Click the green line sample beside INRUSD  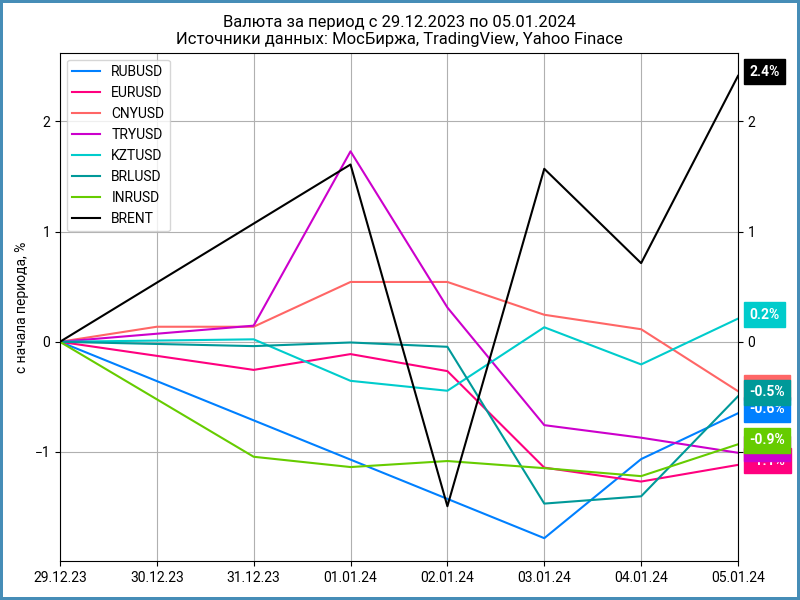click(x=86, y=197)
